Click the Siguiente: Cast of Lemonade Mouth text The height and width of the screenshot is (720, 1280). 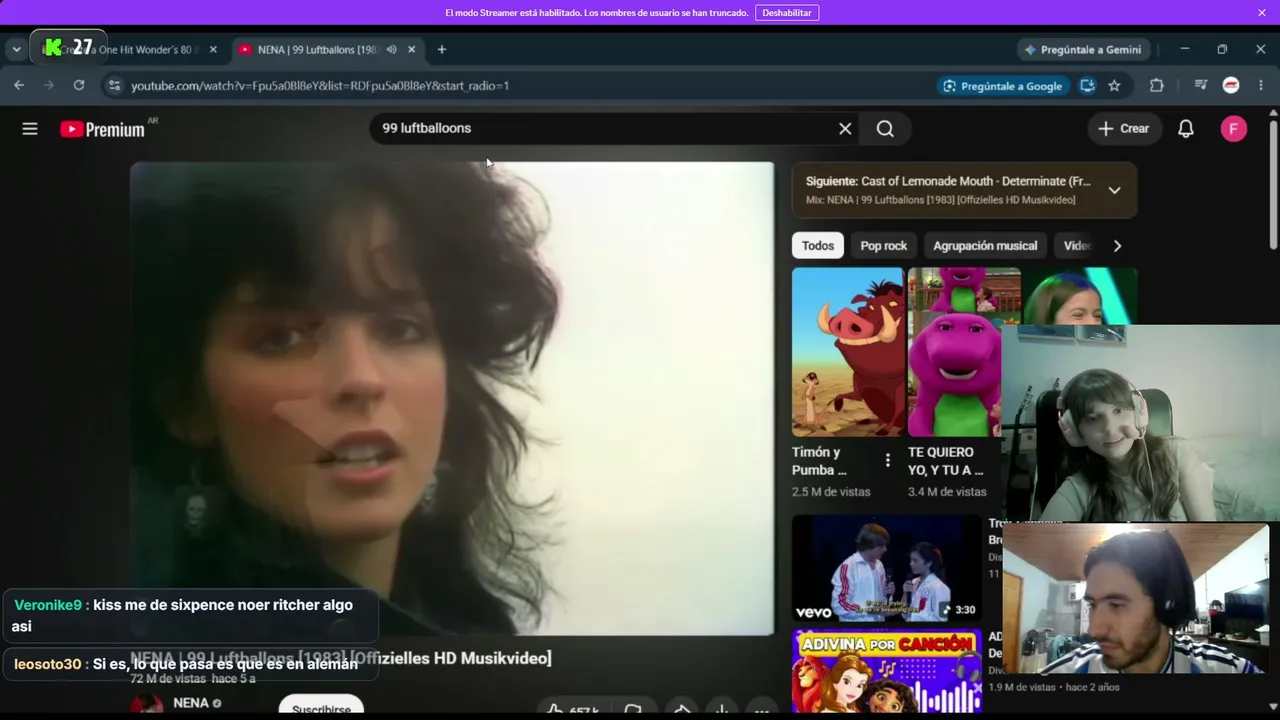948,182
